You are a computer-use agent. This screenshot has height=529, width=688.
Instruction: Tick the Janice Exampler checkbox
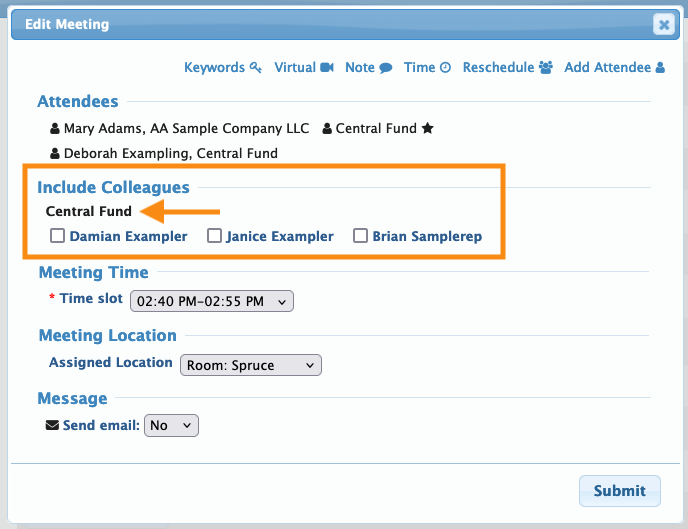tap(214, 237)
